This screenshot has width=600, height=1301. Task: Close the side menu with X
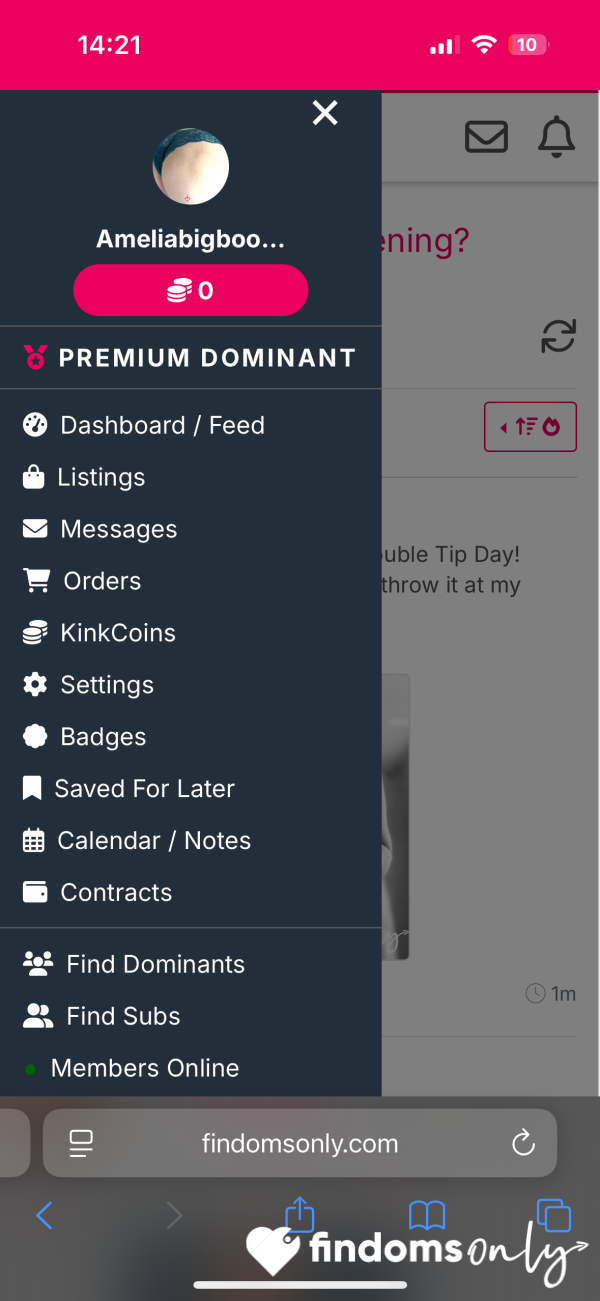click(x=325, y=113)
